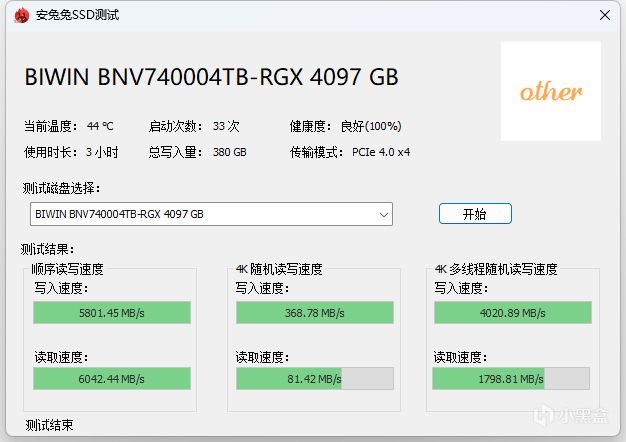
Task: Click the 4K random read speed bar
Action: point(314,379)
